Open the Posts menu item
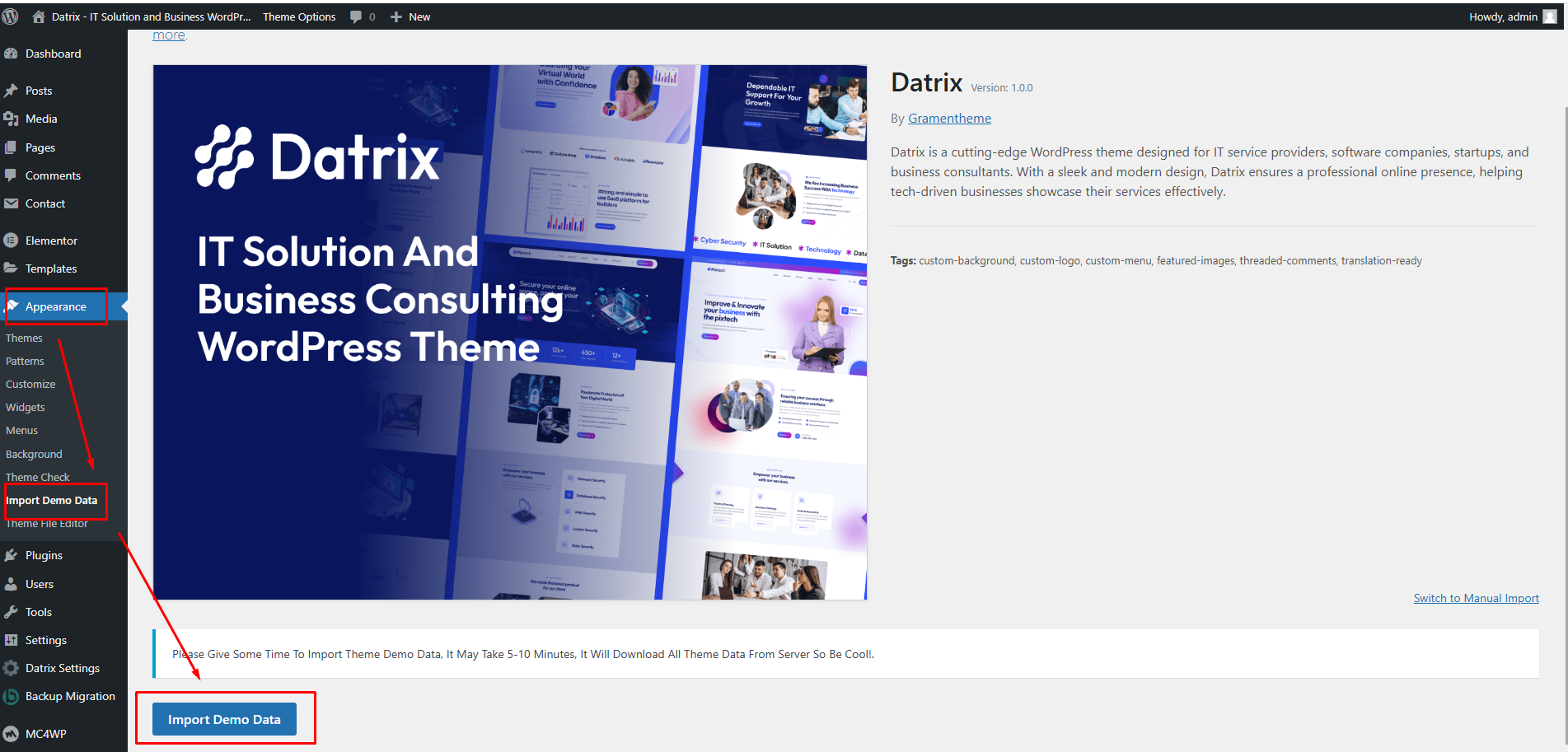Image resolution: width=1568 pixels, height=752 pixels. (x=39, y=91)
